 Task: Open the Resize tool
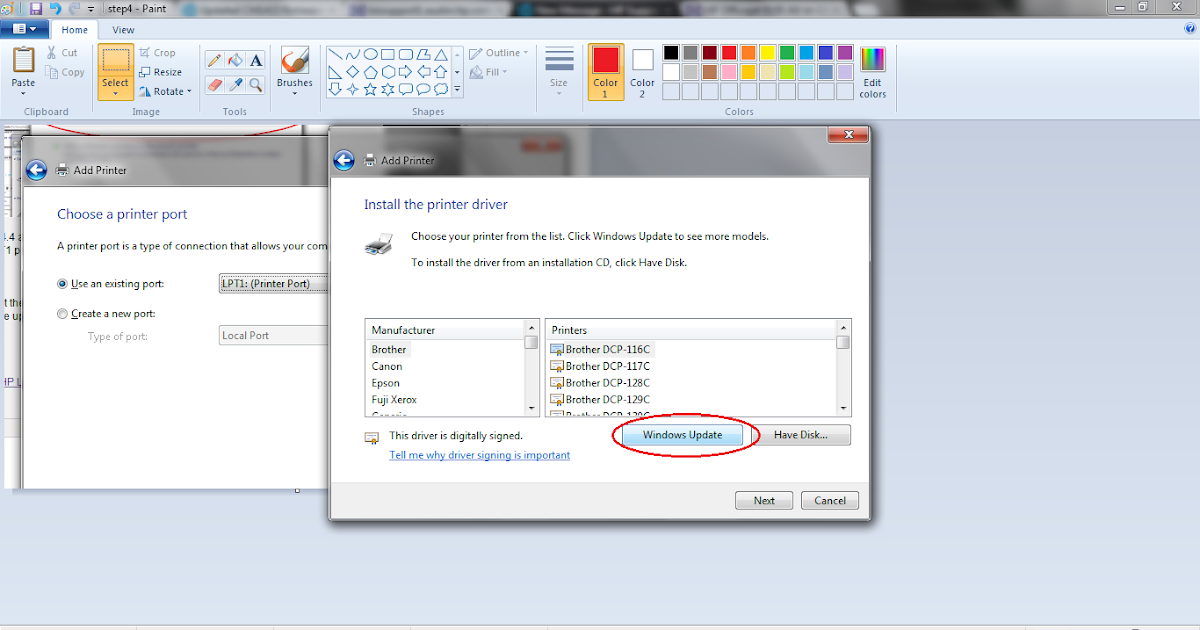pos(160,72)
